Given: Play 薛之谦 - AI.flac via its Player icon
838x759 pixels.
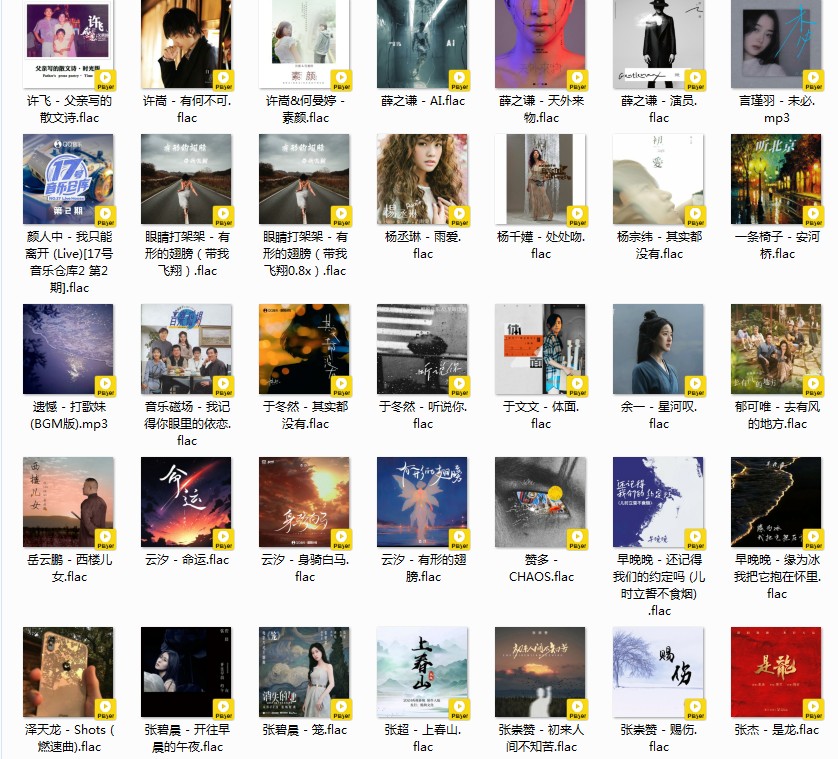Looking at the screenshot, I should [459, 77].
